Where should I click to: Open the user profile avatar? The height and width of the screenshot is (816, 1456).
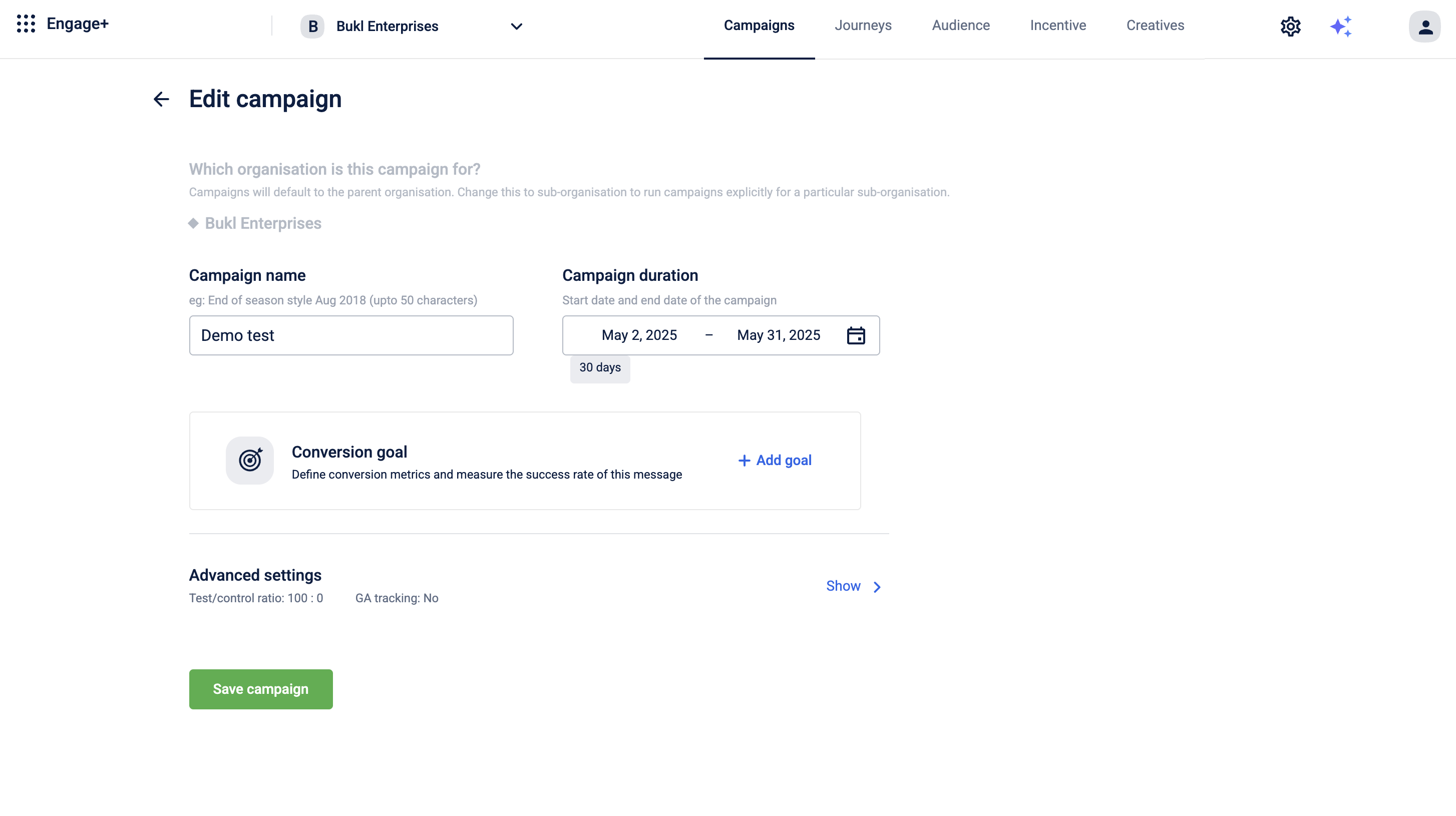click(x=1424, y=27)
